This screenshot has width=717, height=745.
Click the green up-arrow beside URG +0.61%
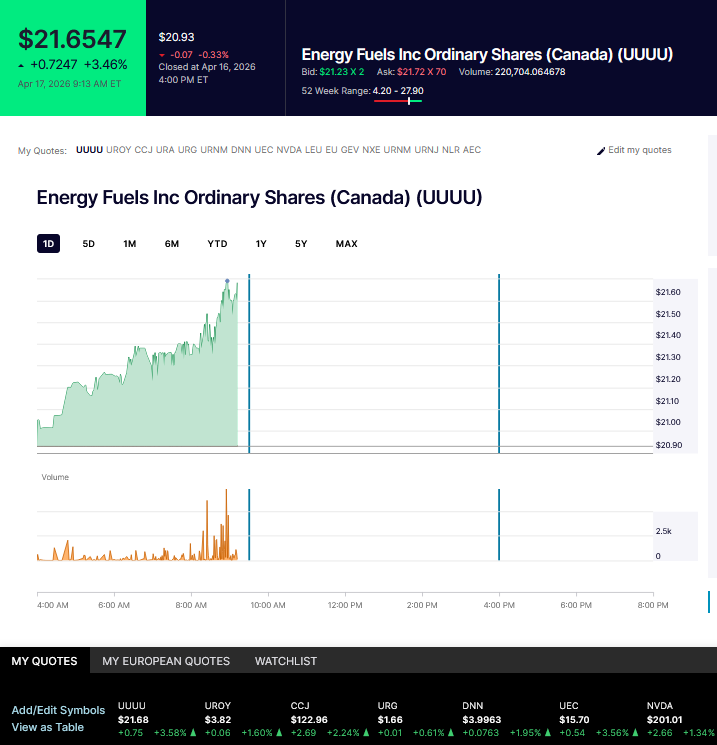pyautogui.click(x=450, y=733)
